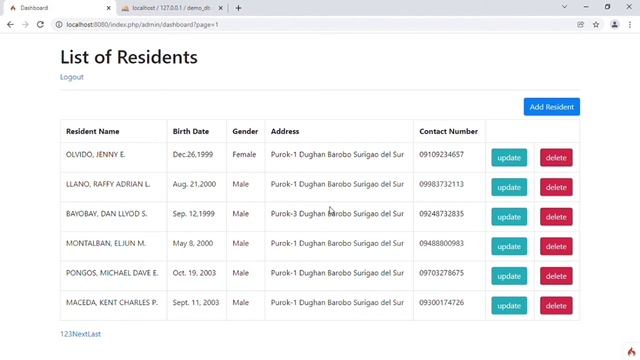640x360 pixels.
Task: Click the flame debug icon at bottom right
Action: pyautogui.click(x=631, y=351)
